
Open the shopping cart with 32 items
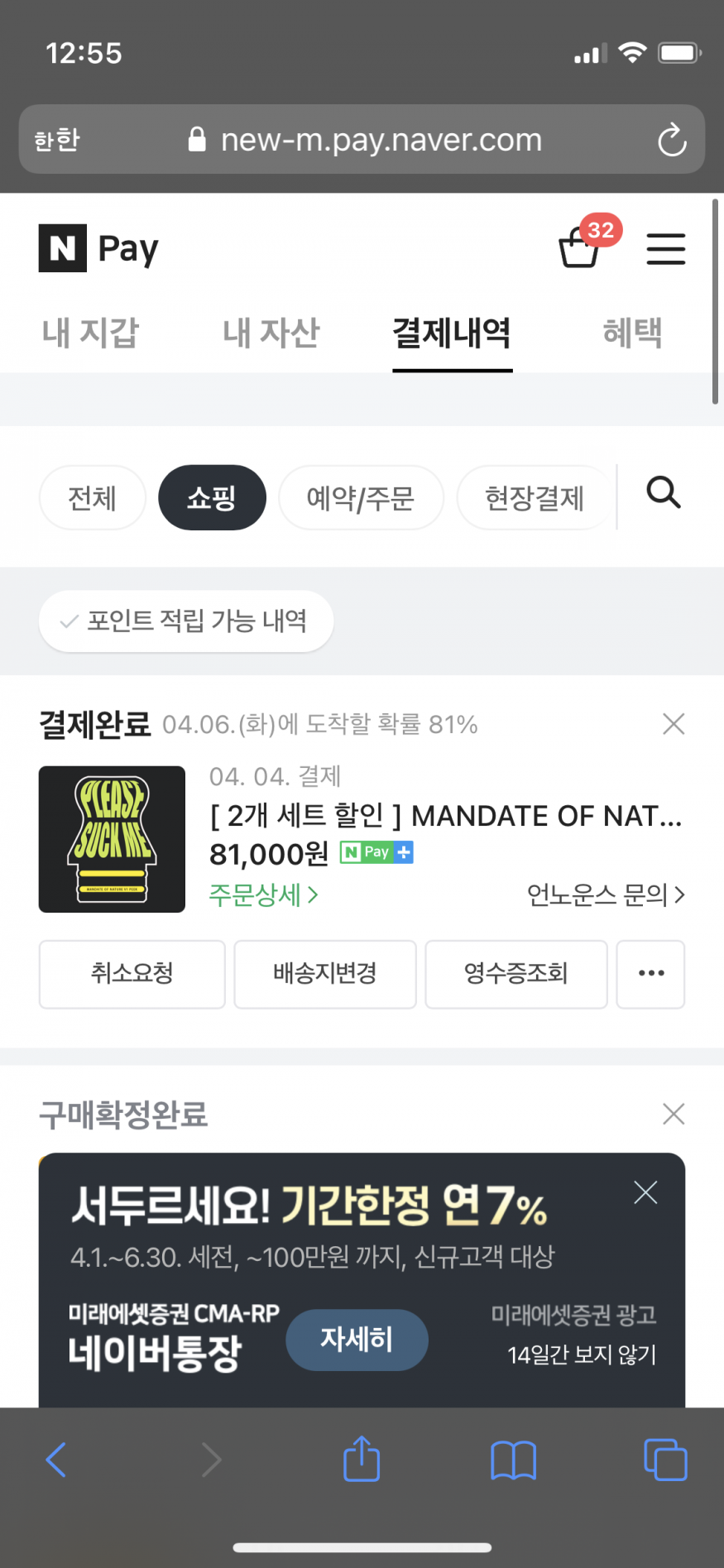point(580,248)
